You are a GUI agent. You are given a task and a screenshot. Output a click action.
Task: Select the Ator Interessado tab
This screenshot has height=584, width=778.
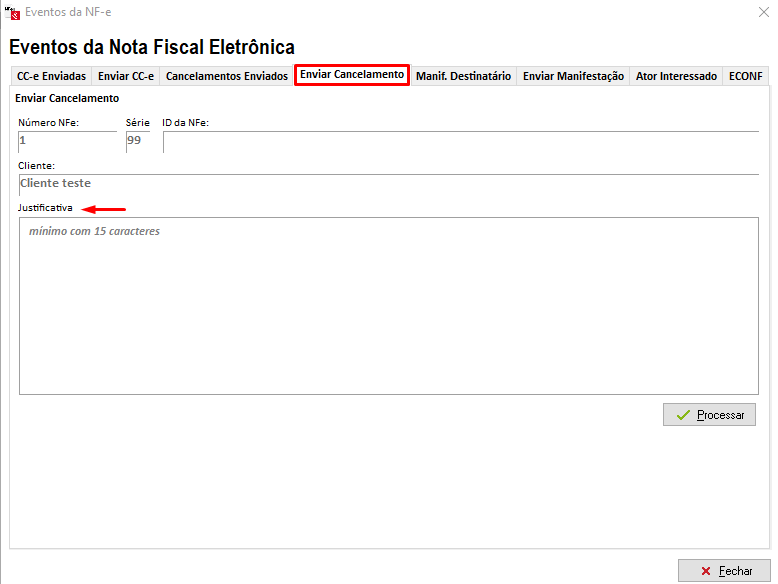click(676, 76)
